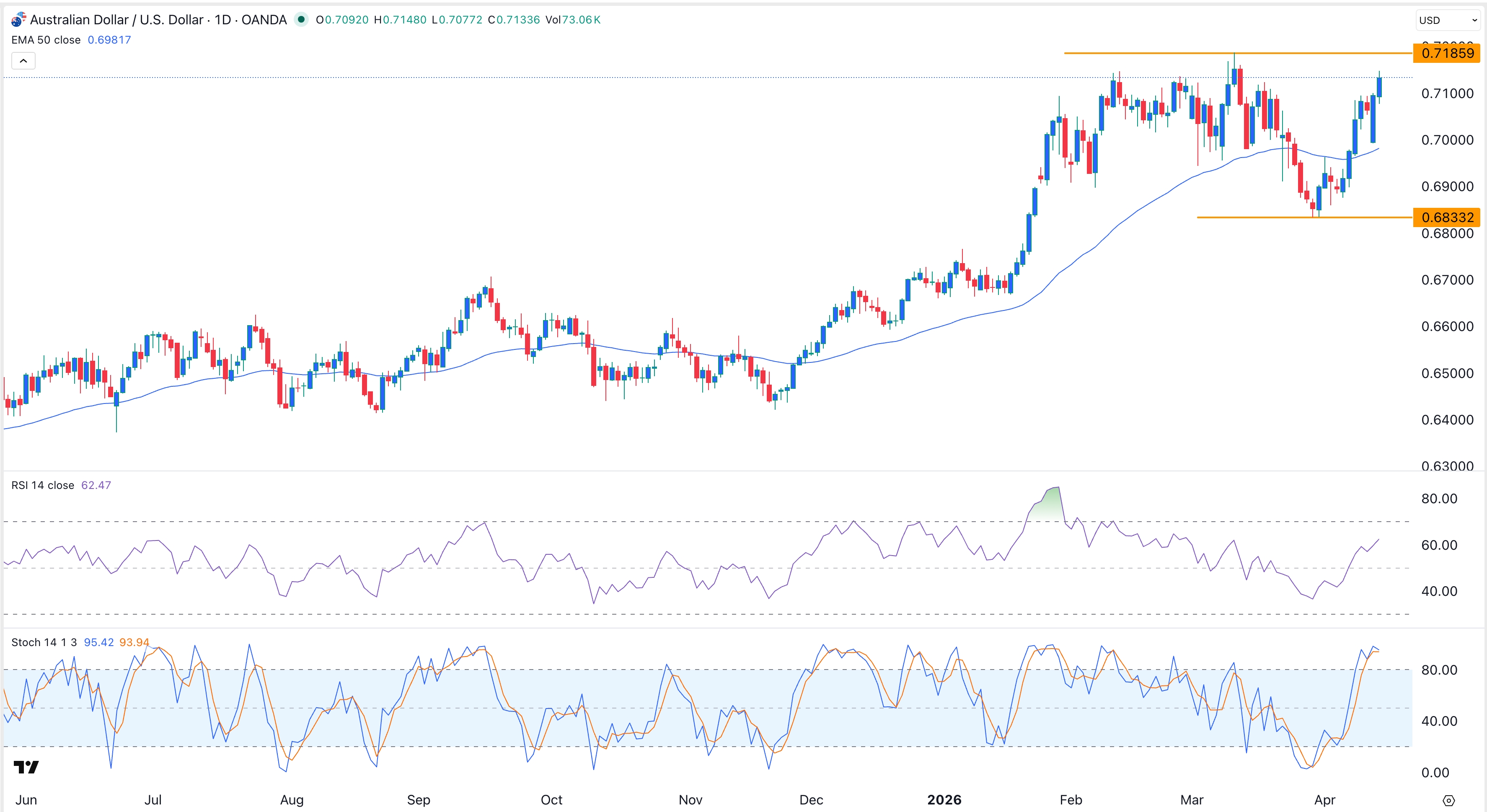Open chart settings via the hexagon icon
This screenshot has height=812, width=1487.
(x=1449, y=800)
